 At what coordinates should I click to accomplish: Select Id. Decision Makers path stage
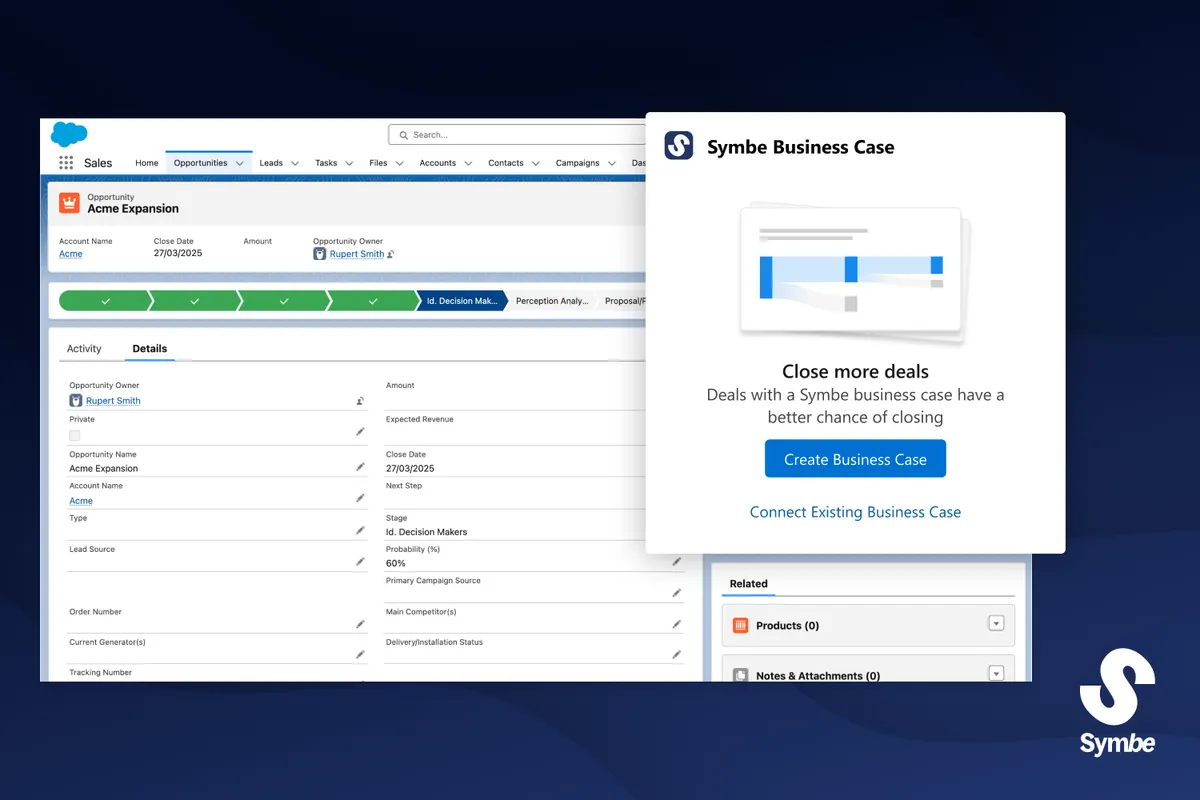click(x=461, y=301)
